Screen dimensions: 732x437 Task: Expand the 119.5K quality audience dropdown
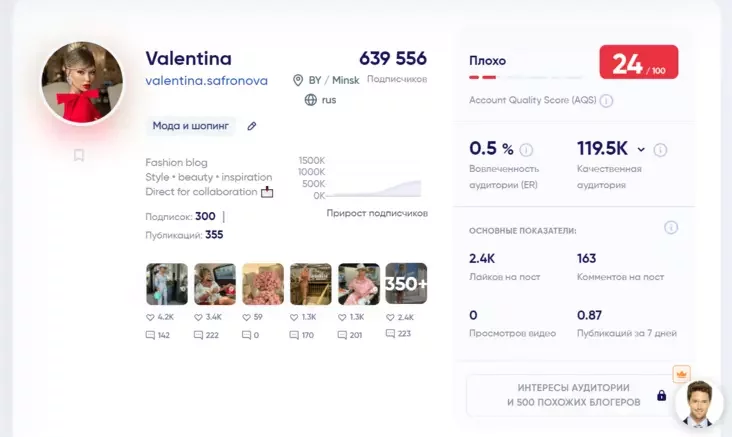point(641,150)
